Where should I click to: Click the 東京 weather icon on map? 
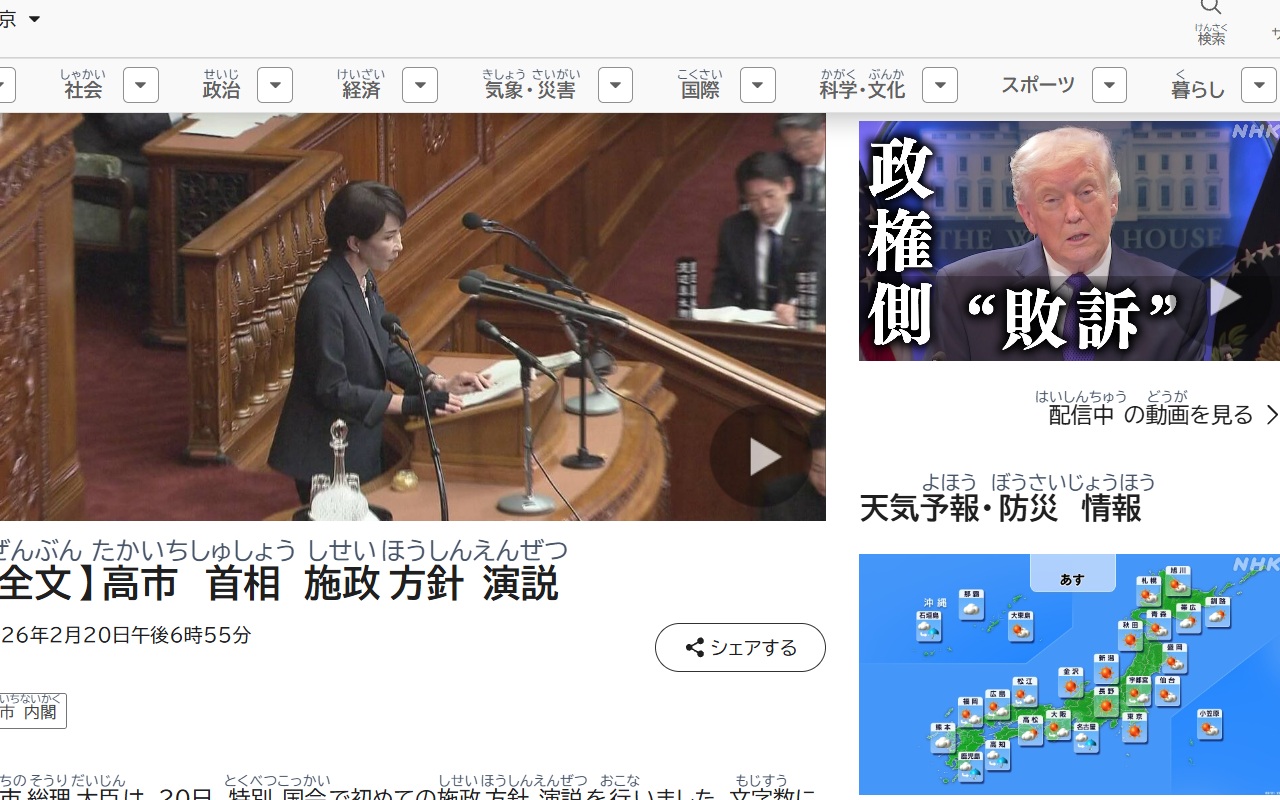pyautogui.click(x=1135, y=727)
